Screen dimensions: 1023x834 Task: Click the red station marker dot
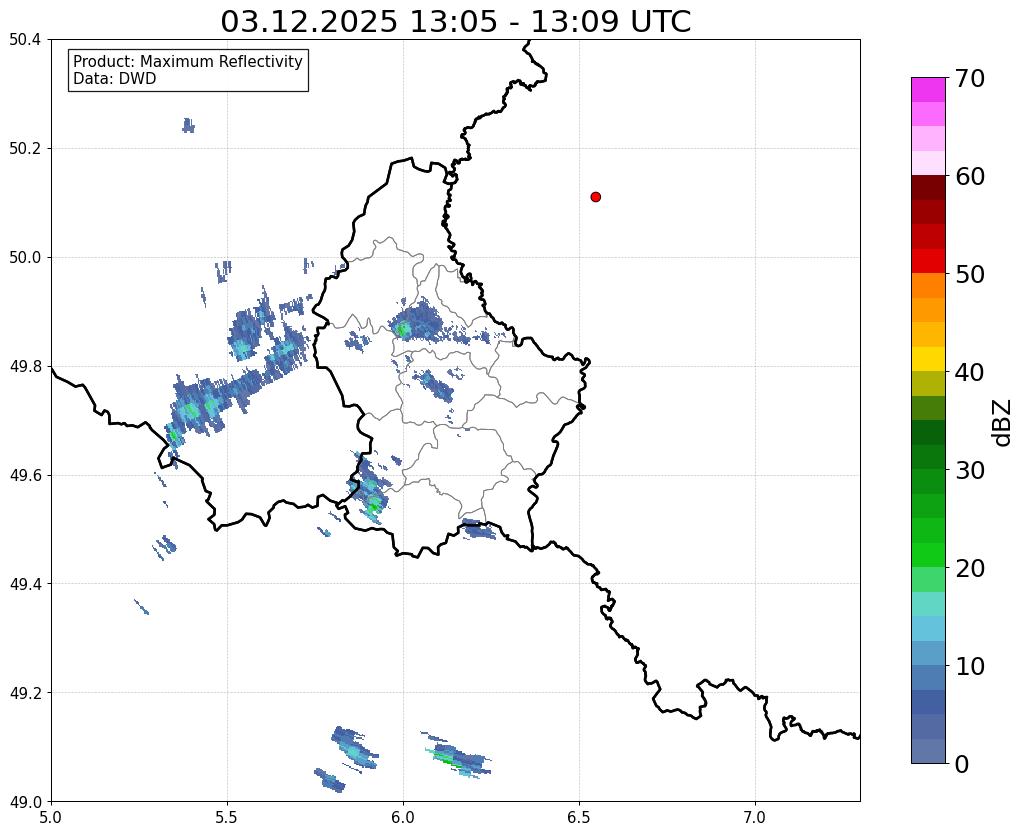pos(595,197)
